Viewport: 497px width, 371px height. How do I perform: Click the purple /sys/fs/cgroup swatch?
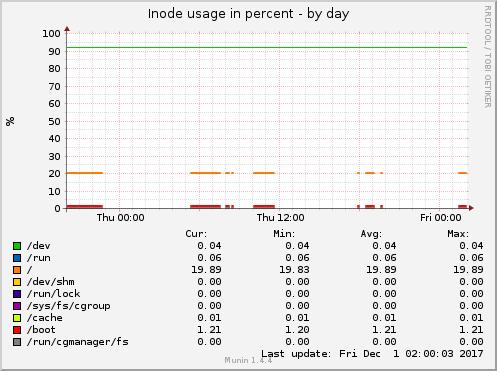17,306
